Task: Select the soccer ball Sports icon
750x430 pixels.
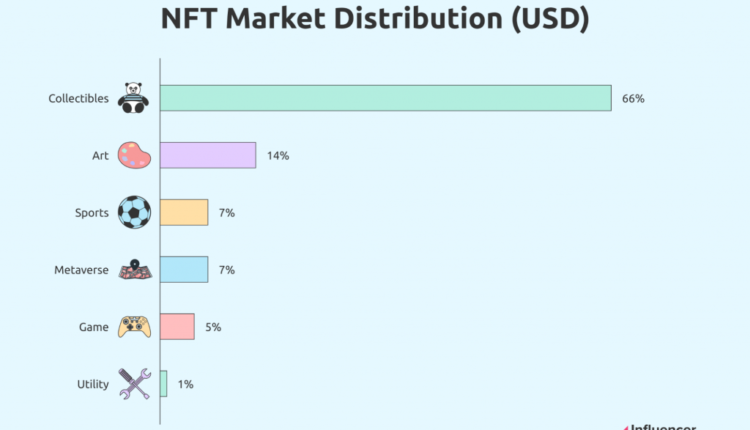Action: [134, 212]
